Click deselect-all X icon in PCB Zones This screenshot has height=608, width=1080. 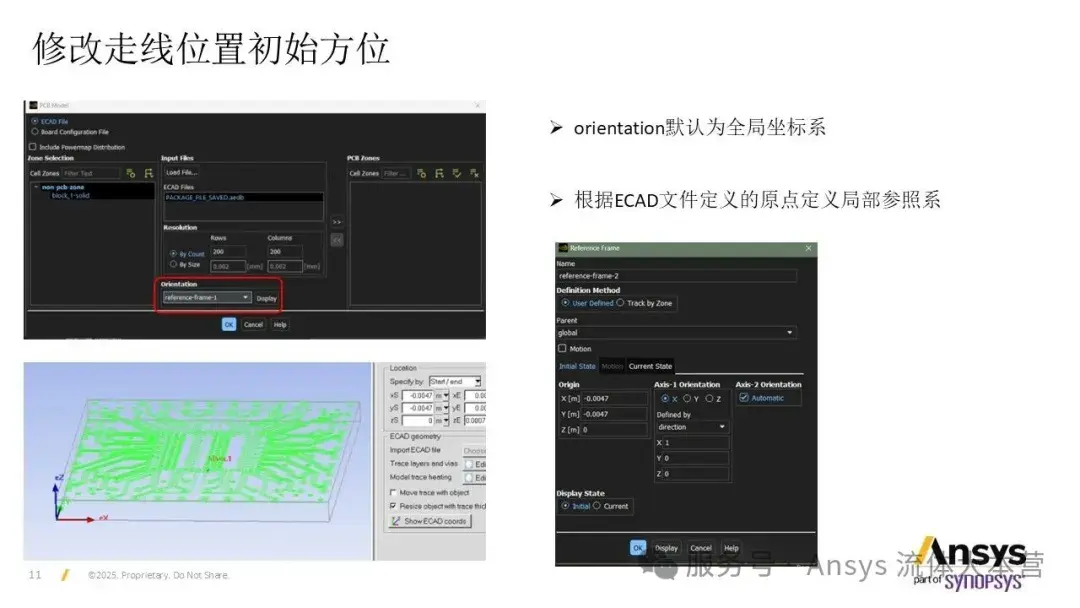click(x=475, y=174)
